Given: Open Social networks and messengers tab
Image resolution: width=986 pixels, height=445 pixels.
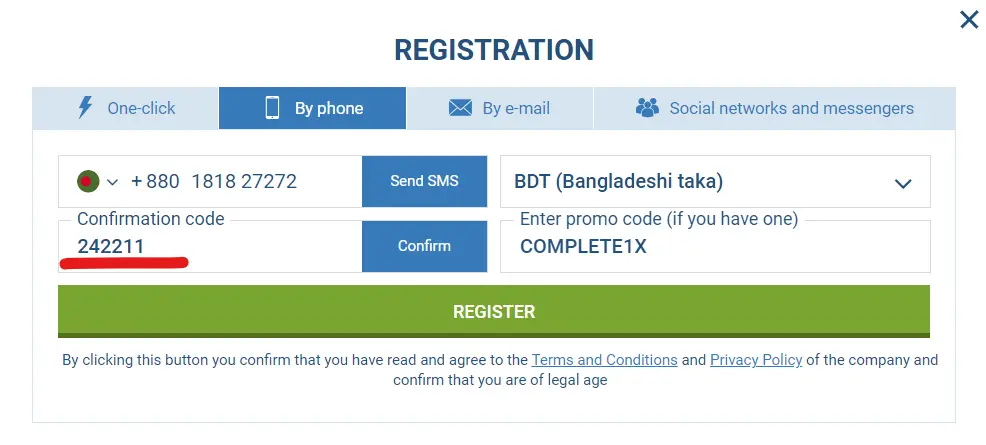Looking at the screenshot, I should [x=790, y=108].
